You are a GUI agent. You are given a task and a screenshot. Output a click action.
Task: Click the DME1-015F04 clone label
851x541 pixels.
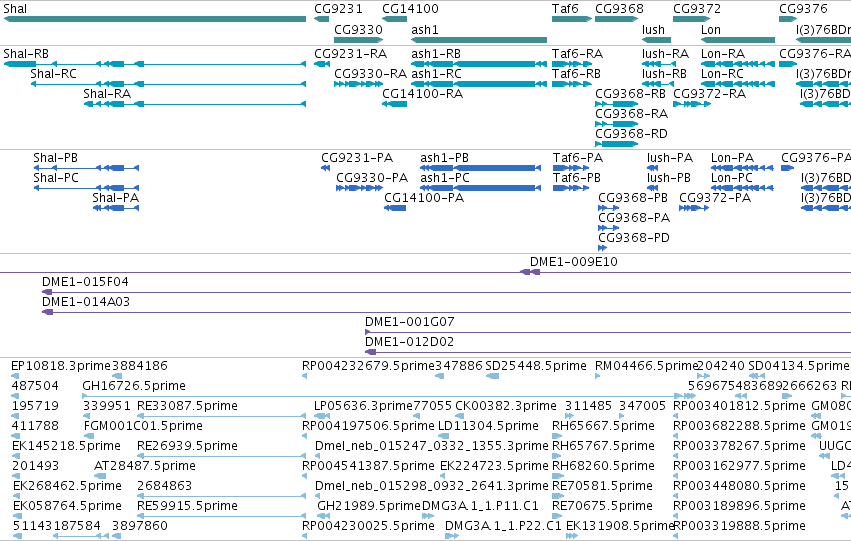pyautogui.click(x=85, y=282)
